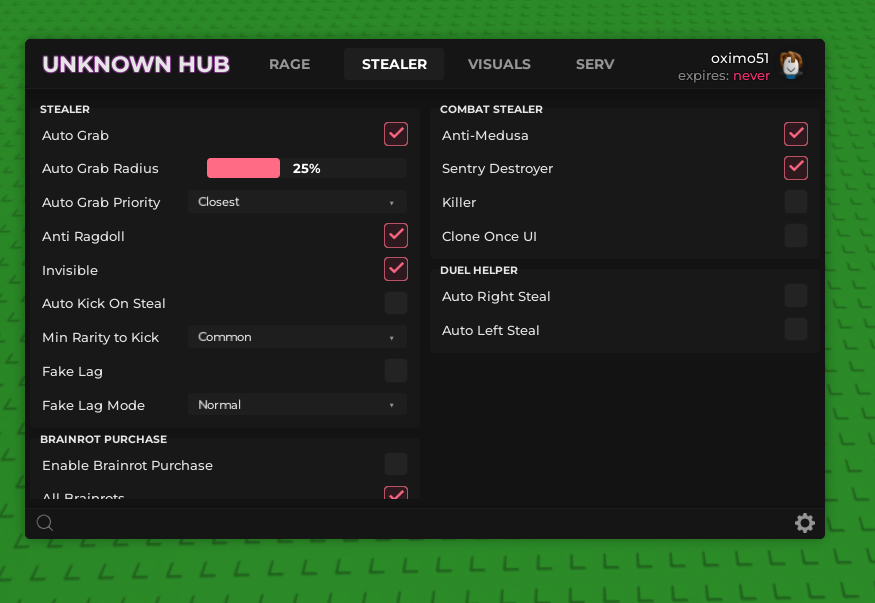Screen dimensions: 875x603
Task: Turn off the Sentry Destroyer checkbox
Action: point(796,168)
